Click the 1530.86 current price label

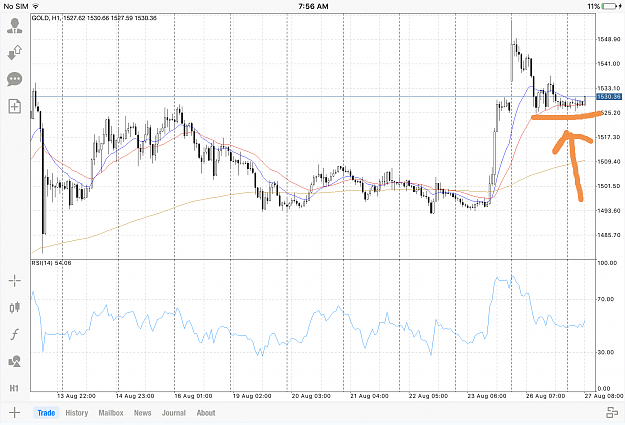pyautogui.click(x=609, y=96)
